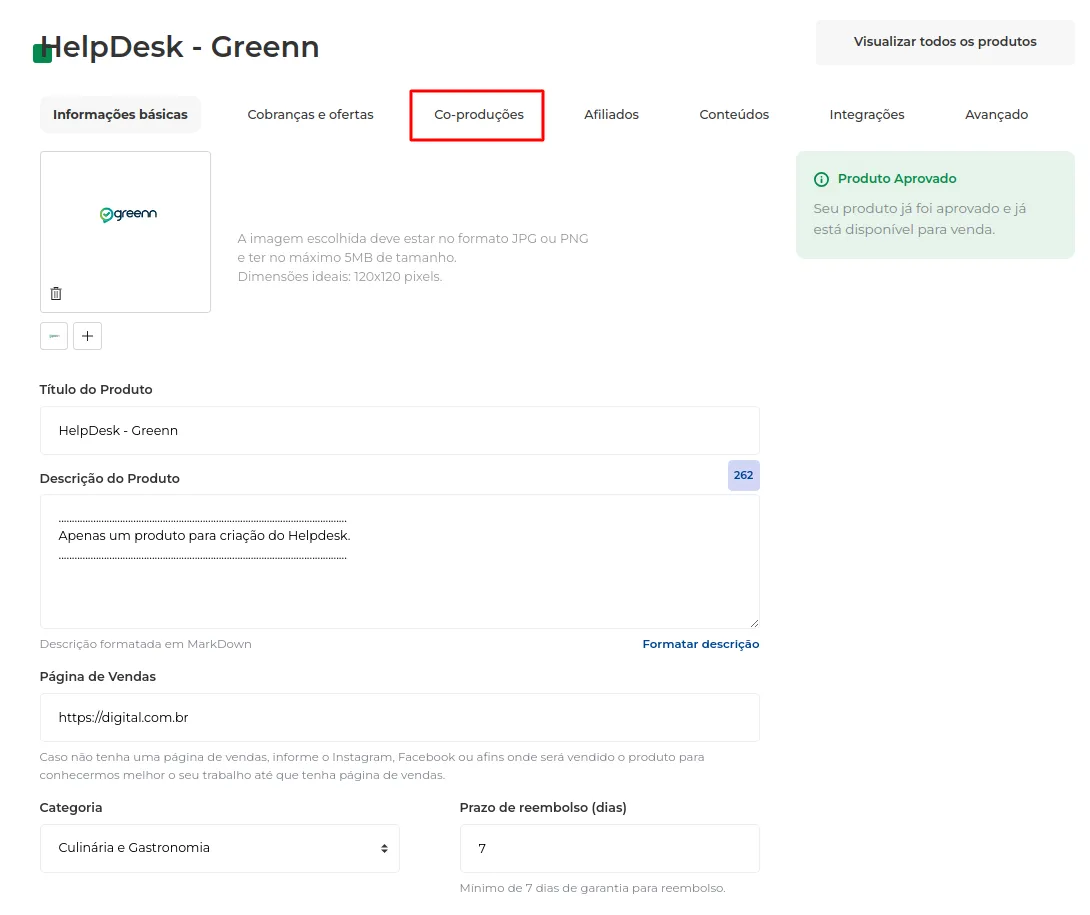Switch to Cobranças e ofertas tab
The image size is (1090, 915).
(x=310, y=115)
